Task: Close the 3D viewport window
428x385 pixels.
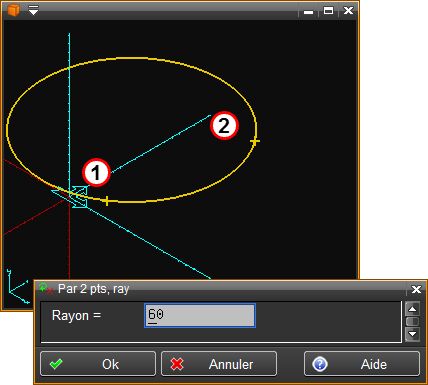Action: pos(348,11)
